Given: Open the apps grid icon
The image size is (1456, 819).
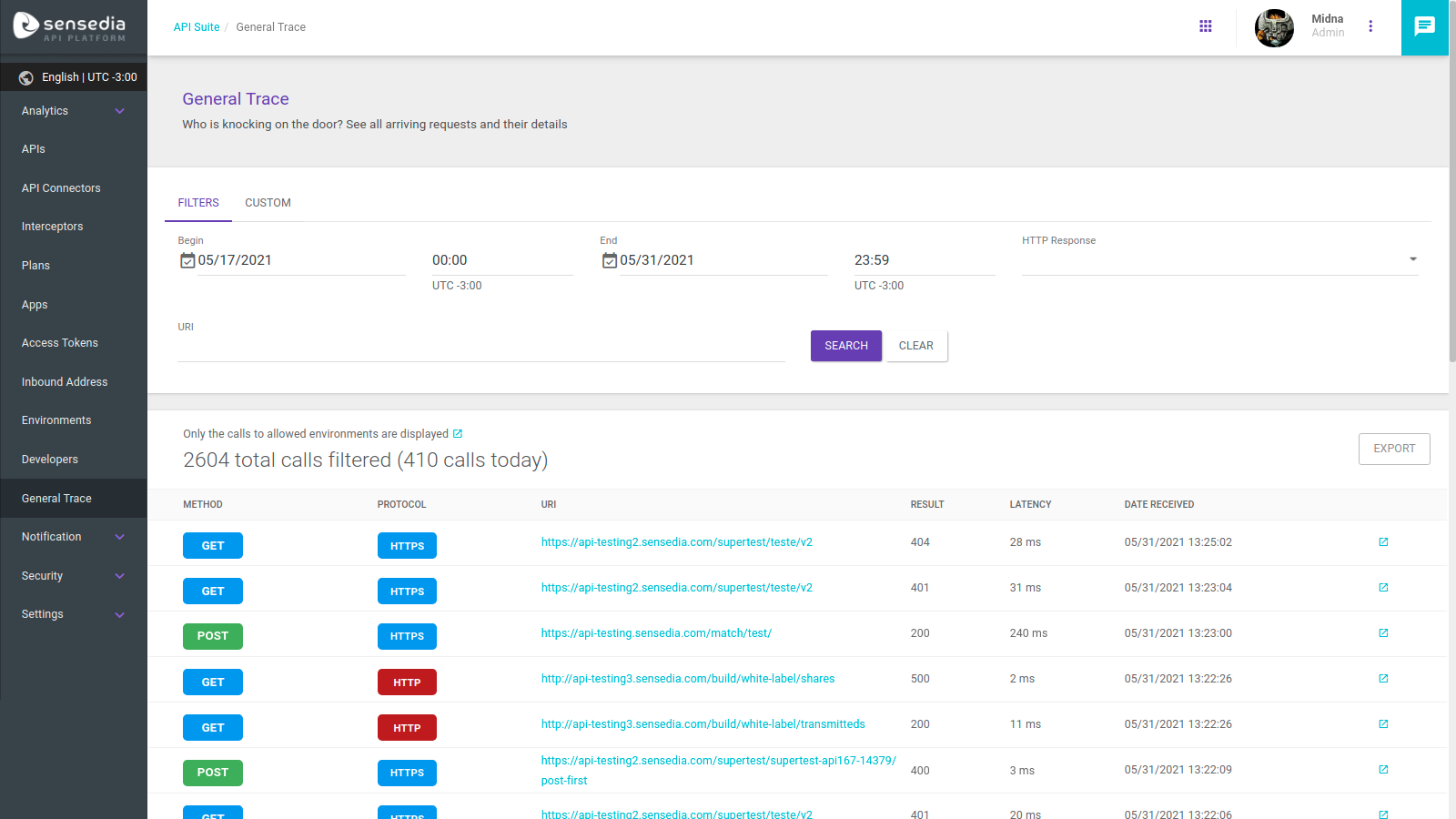Looking at the screenshot, I should [x=1206, y=26].
